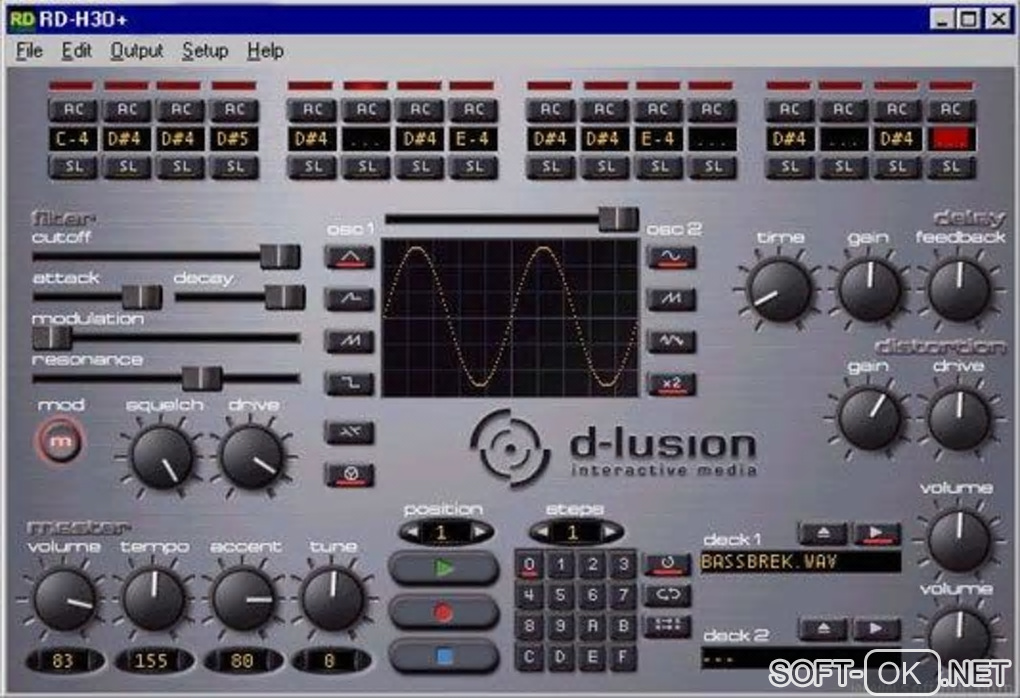The height and width of the screenshot is (698, 1020).
Task: Toggle the round filter mod 'm' button
Action: (59, 441)
